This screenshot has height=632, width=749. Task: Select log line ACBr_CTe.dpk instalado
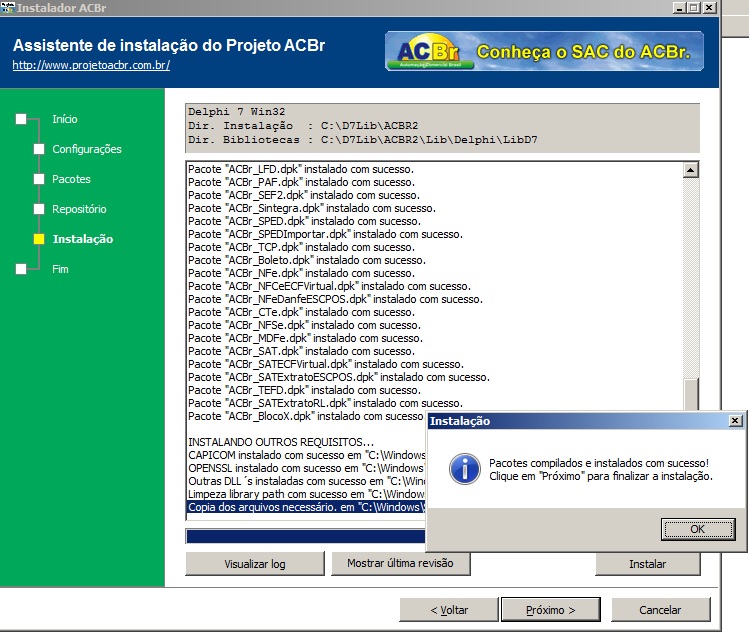[x=301, y=312]
